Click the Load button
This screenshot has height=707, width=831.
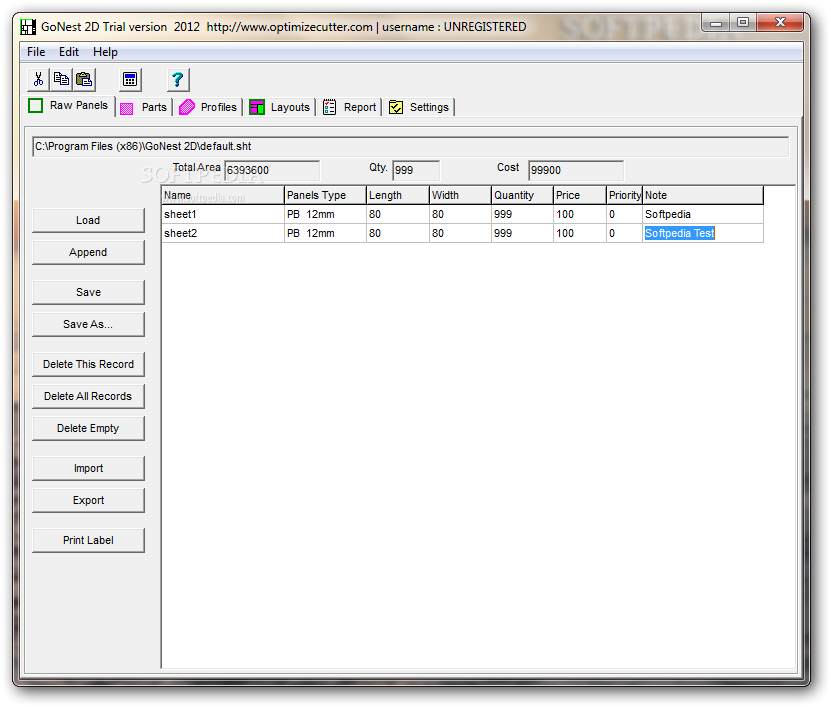click(x=88, y=220)
